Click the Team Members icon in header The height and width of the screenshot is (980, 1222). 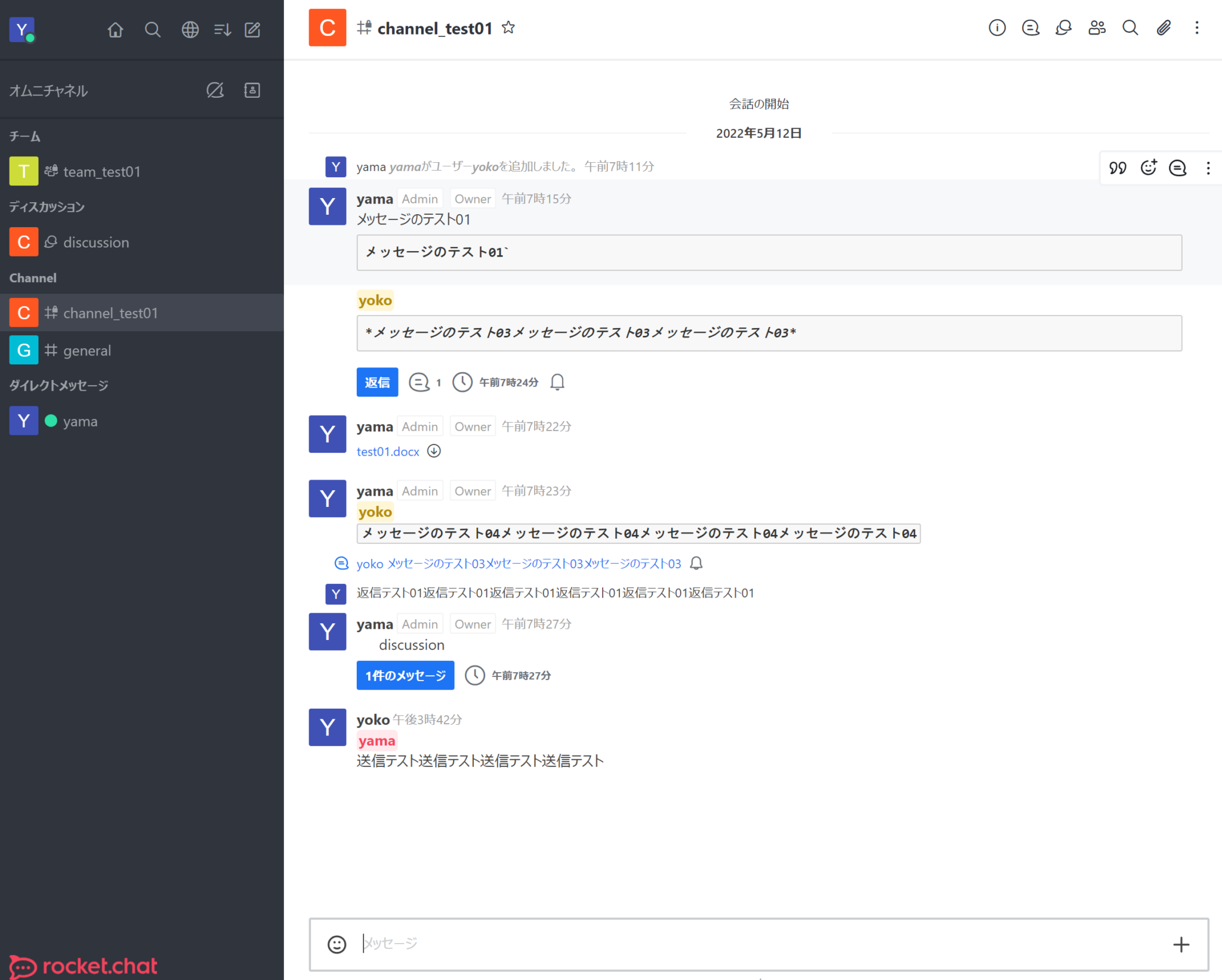click(x=1097, y=27)
